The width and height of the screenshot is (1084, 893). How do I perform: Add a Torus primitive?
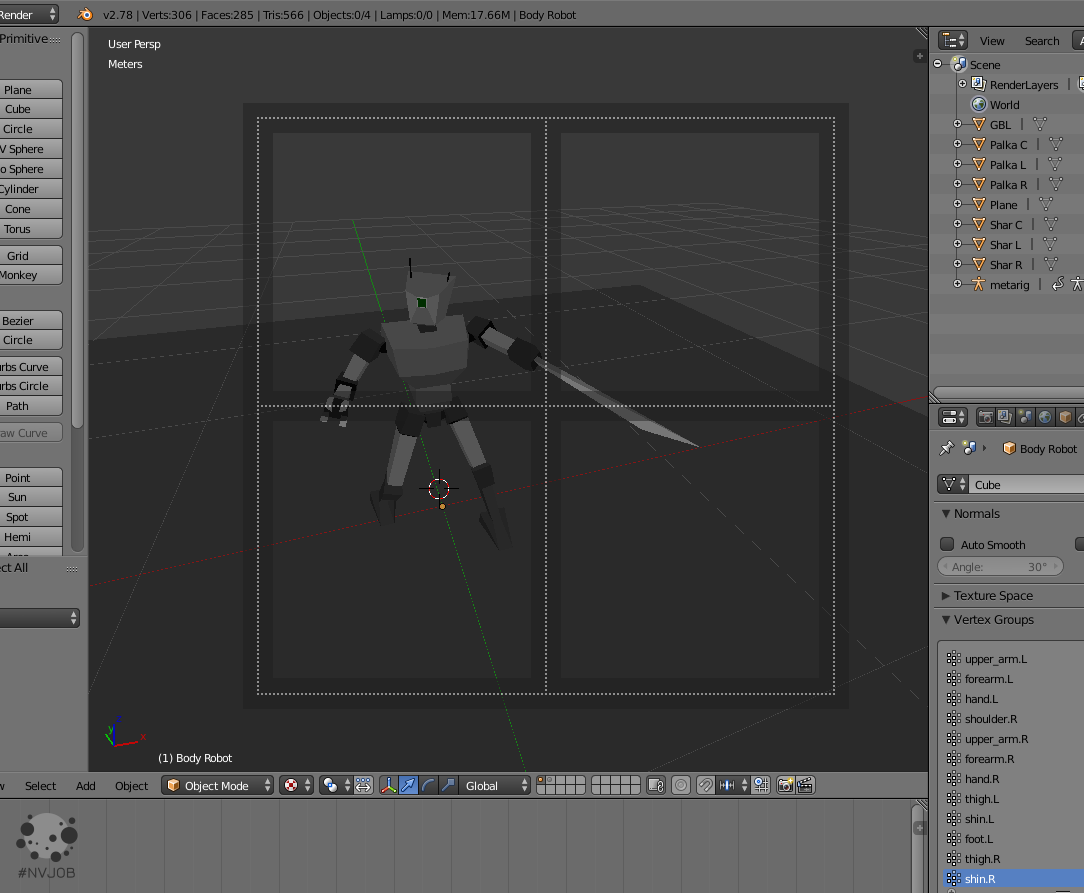(31, 229)
